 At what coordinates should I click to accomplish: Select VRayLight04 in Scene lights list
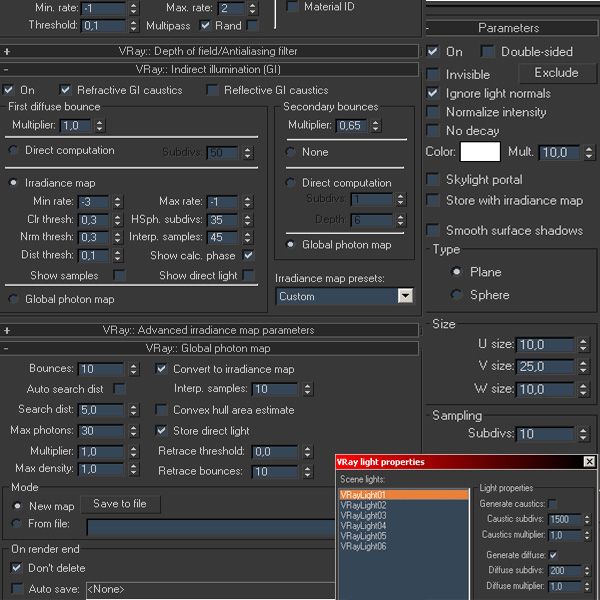coord(403,526)
